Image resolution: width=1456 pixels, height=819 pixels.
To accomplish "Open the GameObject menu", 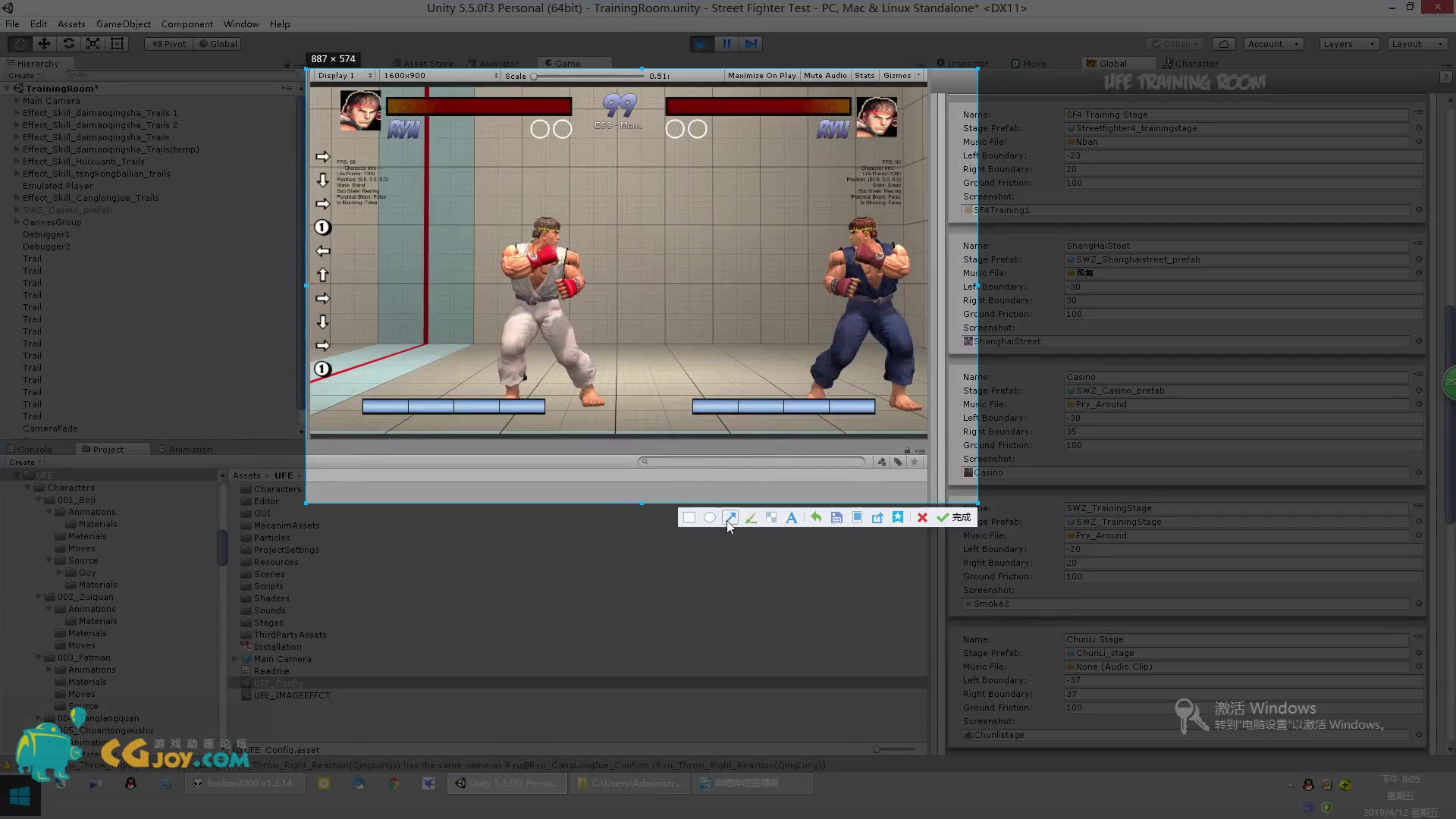I will tap(124, 24).
